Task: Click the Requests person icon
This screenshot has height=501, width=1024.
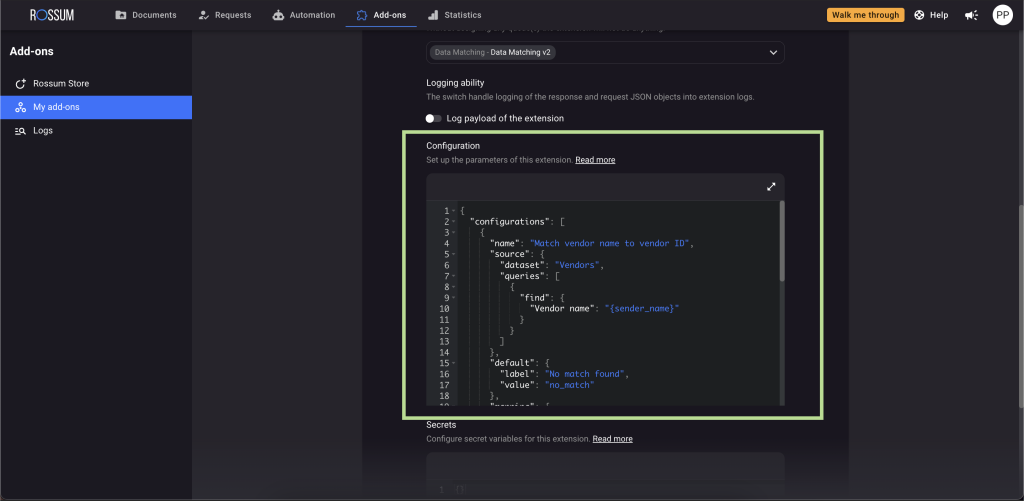Action: [203, 15]
